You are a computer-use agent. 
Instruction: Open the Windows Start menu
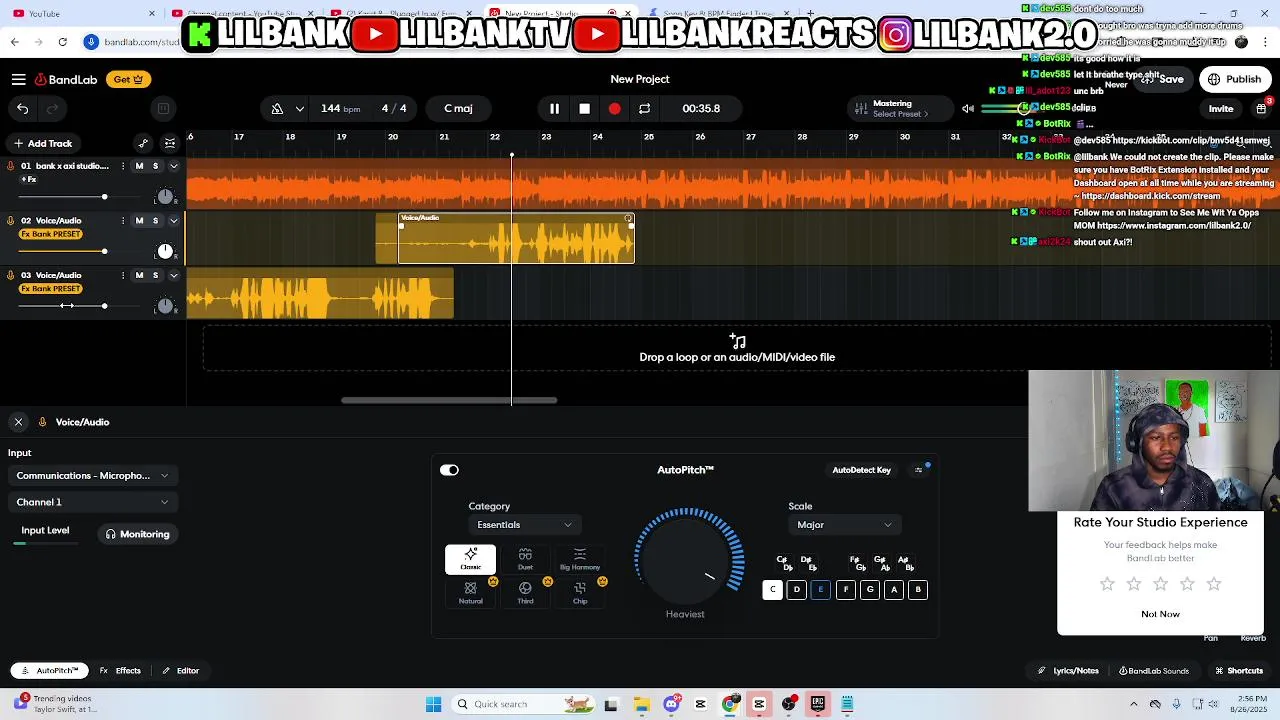click(x=433, y=704)
